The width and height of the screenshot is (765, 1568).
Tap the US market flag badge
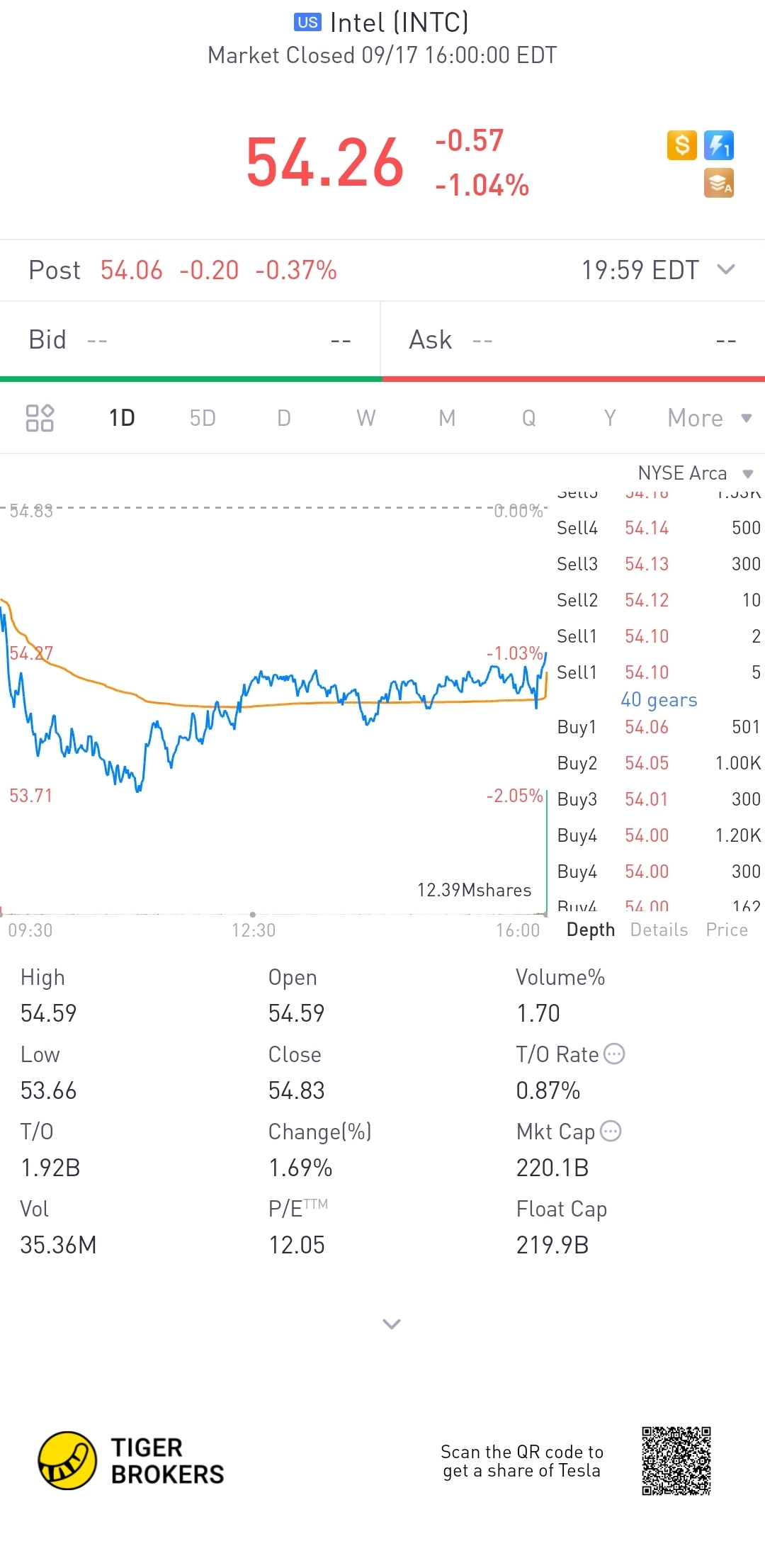coord(307,23)
